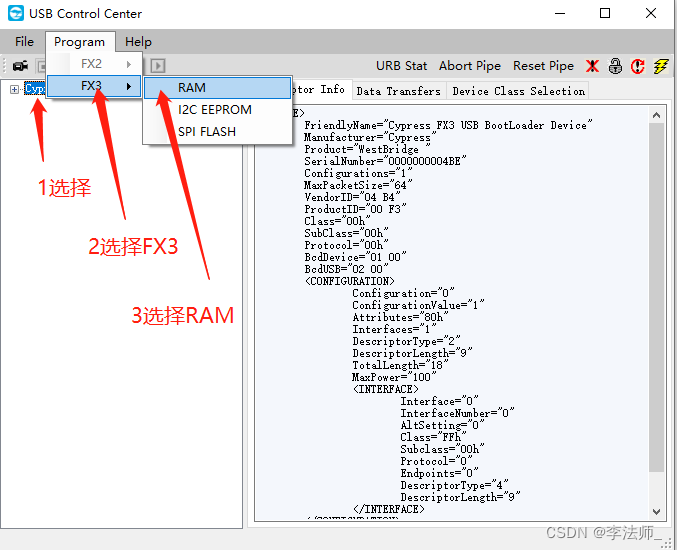Open the Help menu

click(x=138, y=42)
